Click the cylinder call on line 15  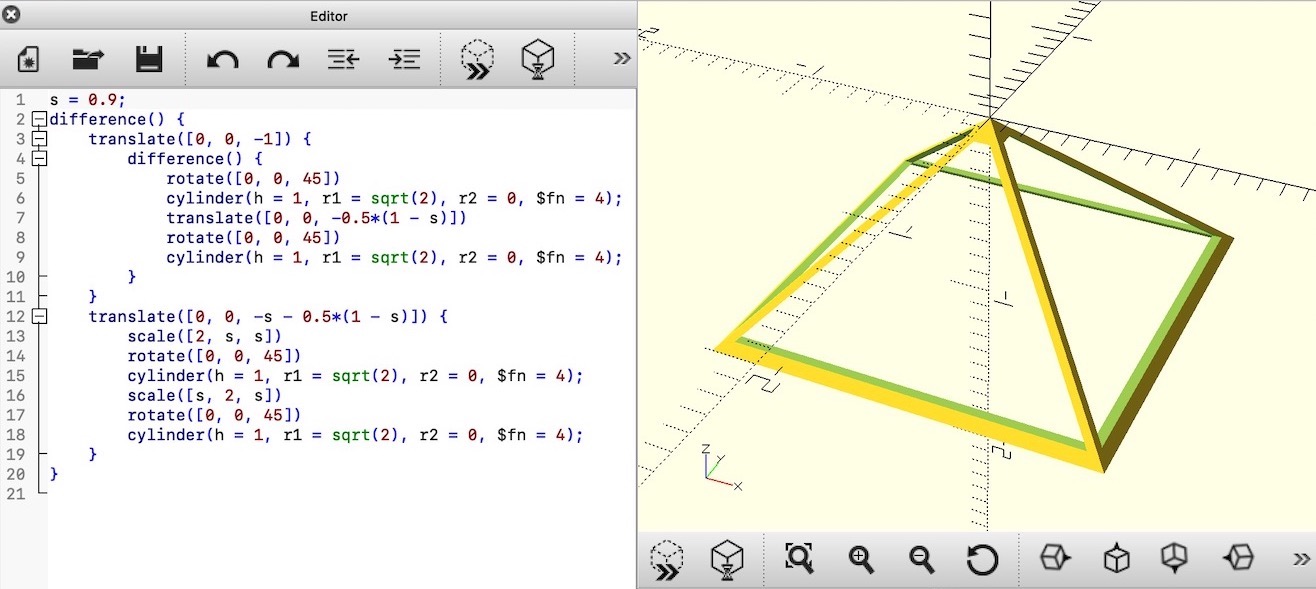(355, 376)
